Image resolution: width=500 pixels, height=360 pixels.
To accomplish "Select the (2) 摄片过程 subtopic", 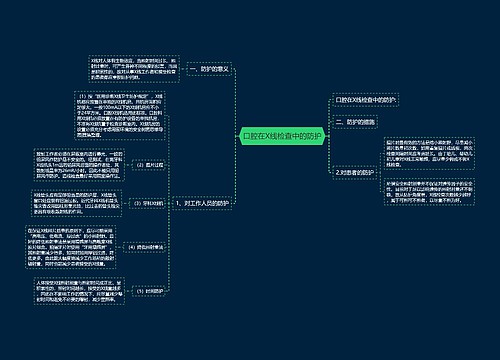I will 149,165.
